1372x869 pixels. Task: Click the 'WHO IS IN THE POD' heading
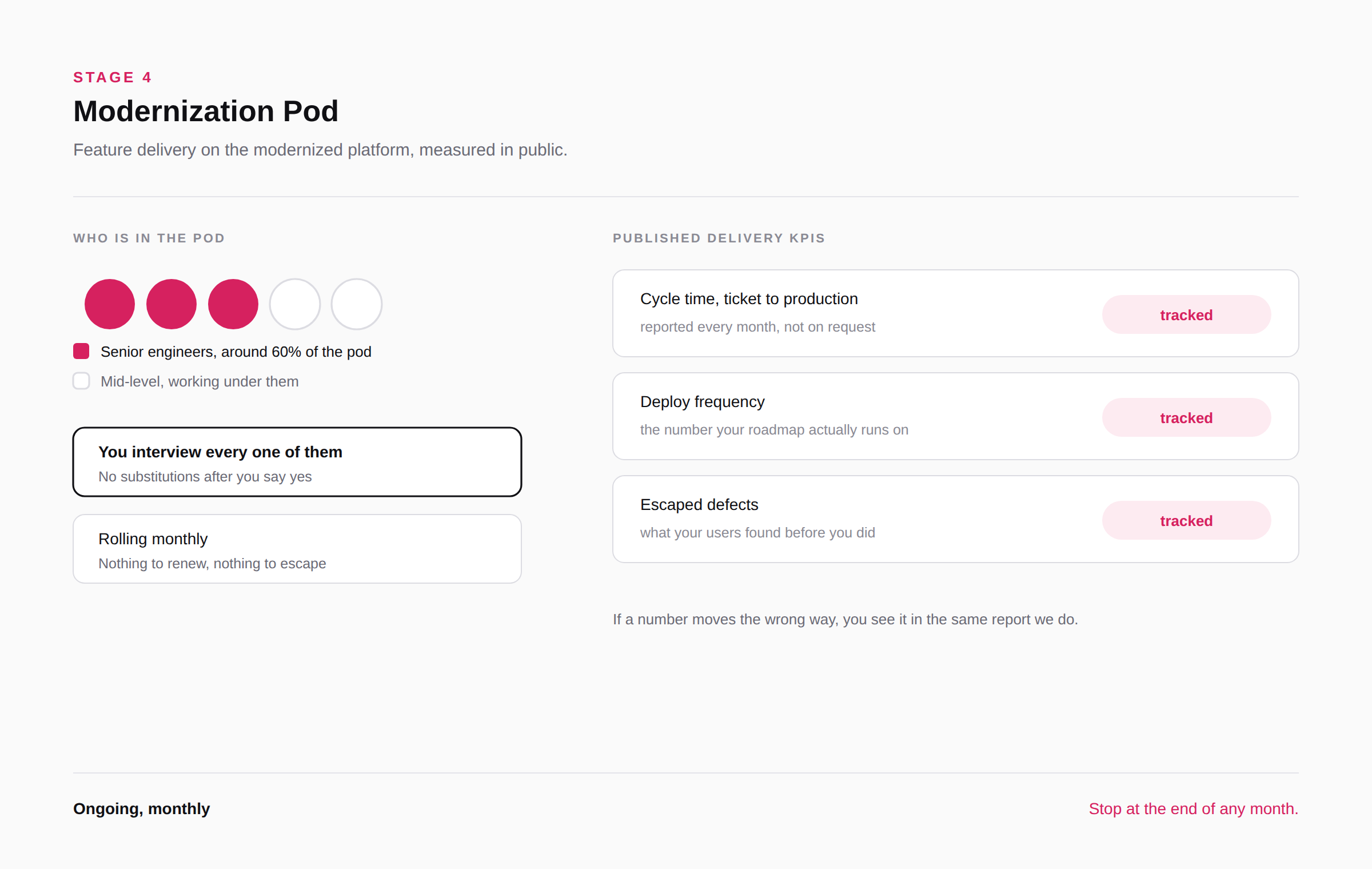(149, 238)
